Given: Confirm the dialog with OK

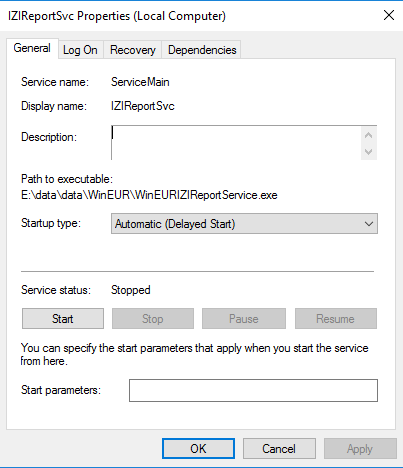Looking at the screenshot, I should point(198,449).
